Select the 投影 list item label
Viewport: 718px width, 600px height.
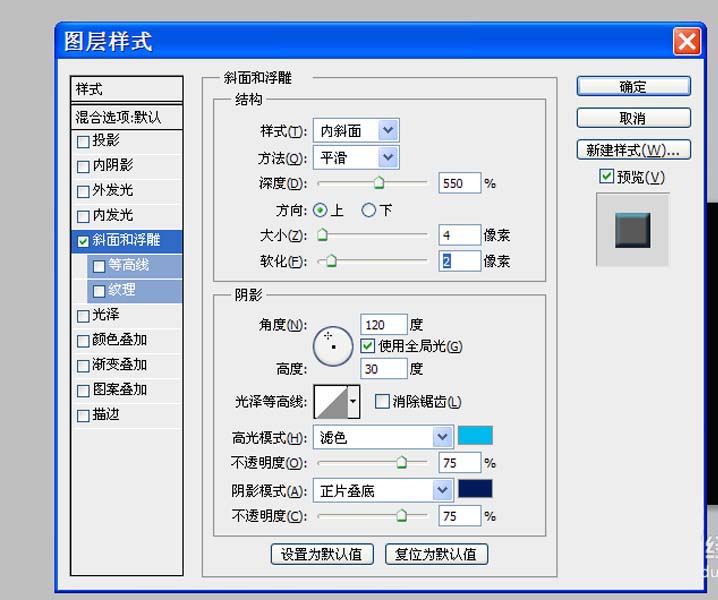(x=106, y=140)
